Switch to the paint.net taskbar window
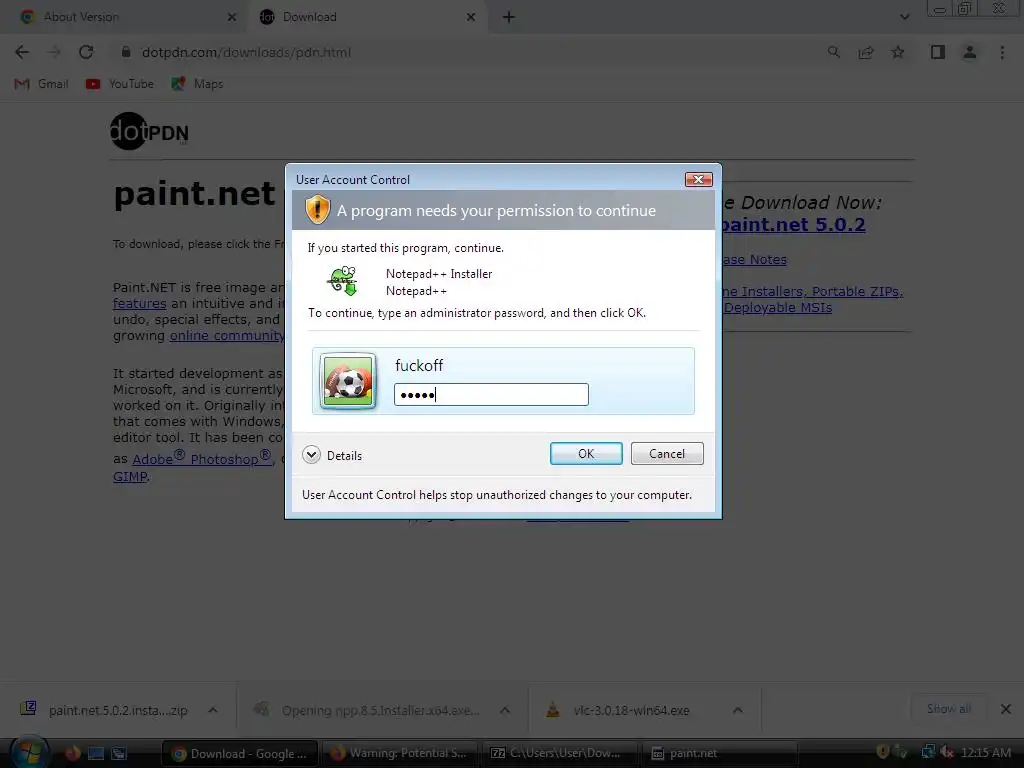Screen dimensions: 1024x768 tap(719, 754)
